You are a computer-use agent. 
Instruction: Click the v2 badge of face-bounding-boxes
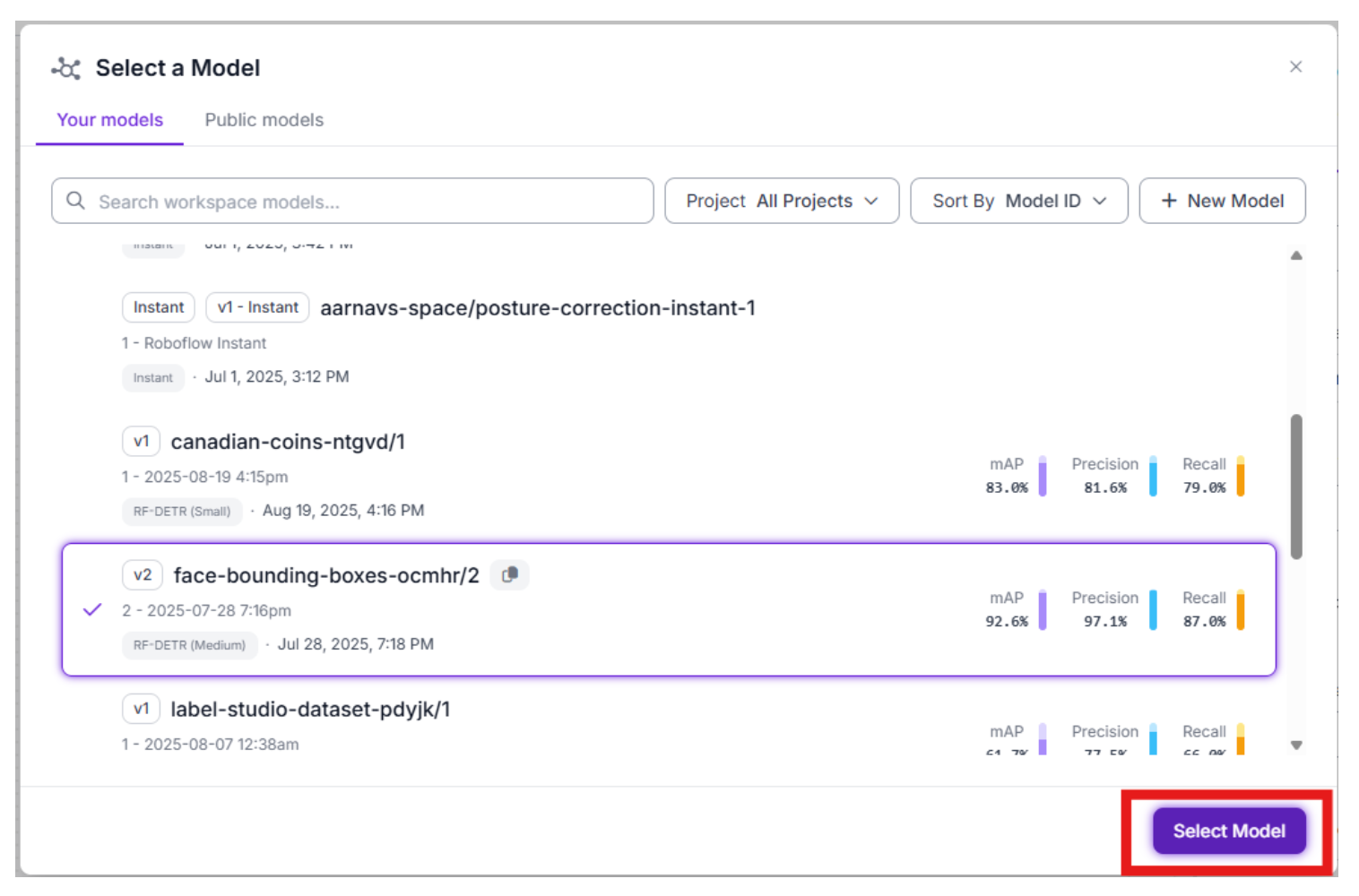[x=143, y=574]
